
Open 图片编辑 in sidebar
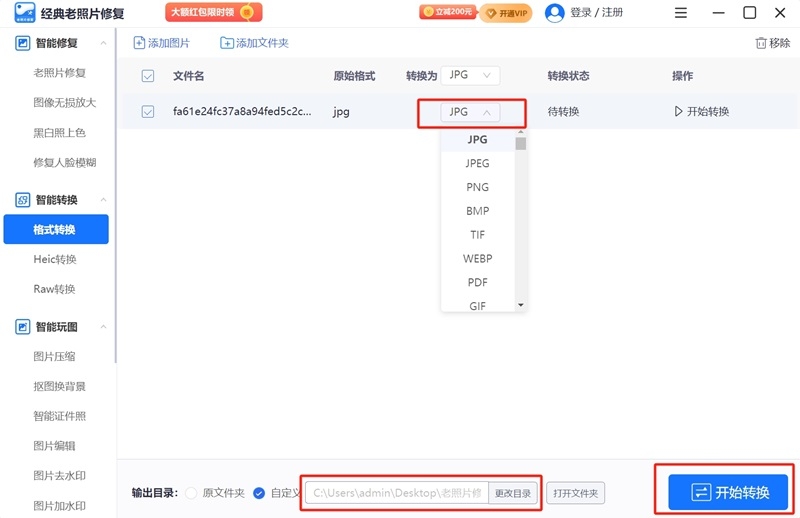coord(54,446)
